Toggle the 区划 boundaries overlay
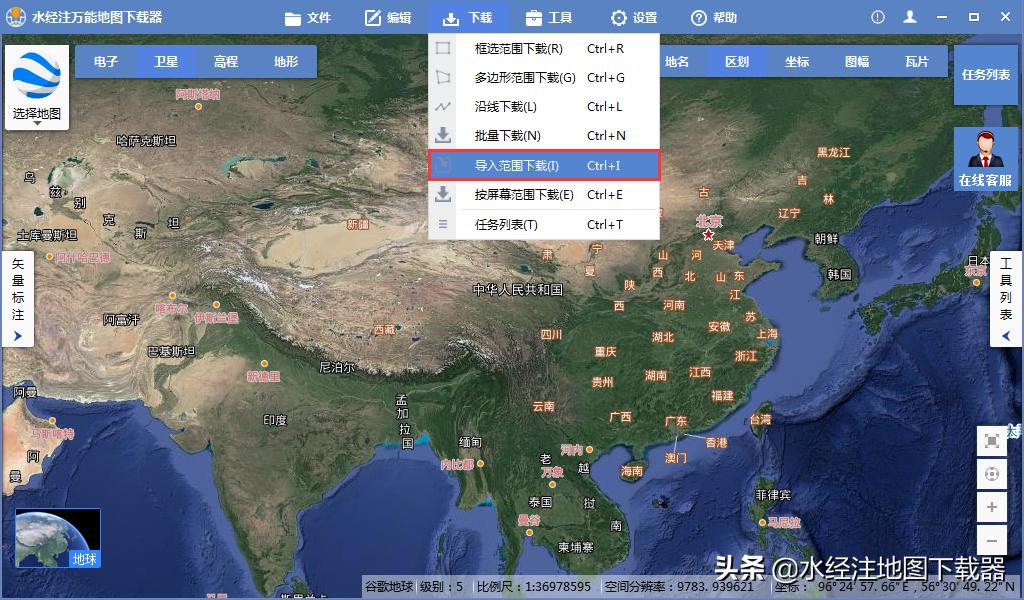 (737, 61)
